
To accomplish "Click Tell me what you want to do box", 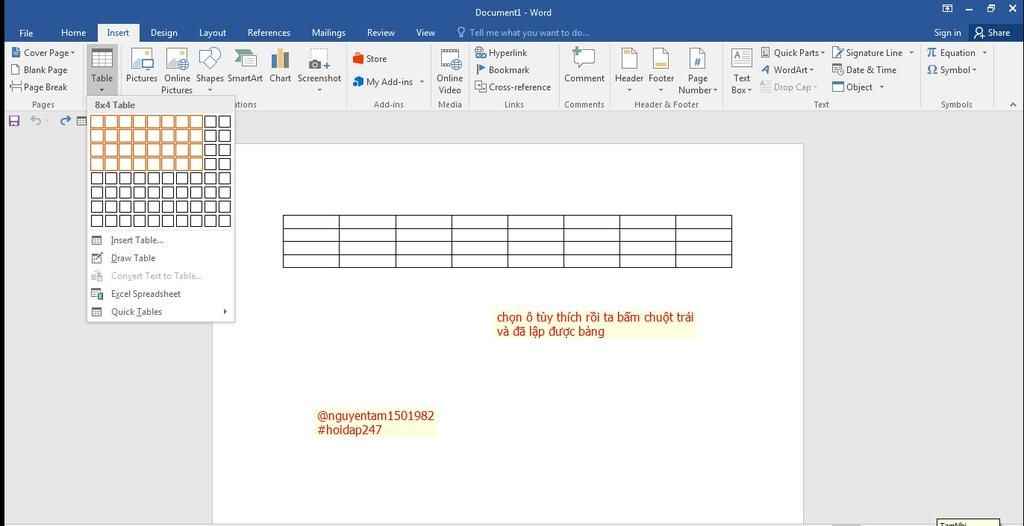I will 523,33.
